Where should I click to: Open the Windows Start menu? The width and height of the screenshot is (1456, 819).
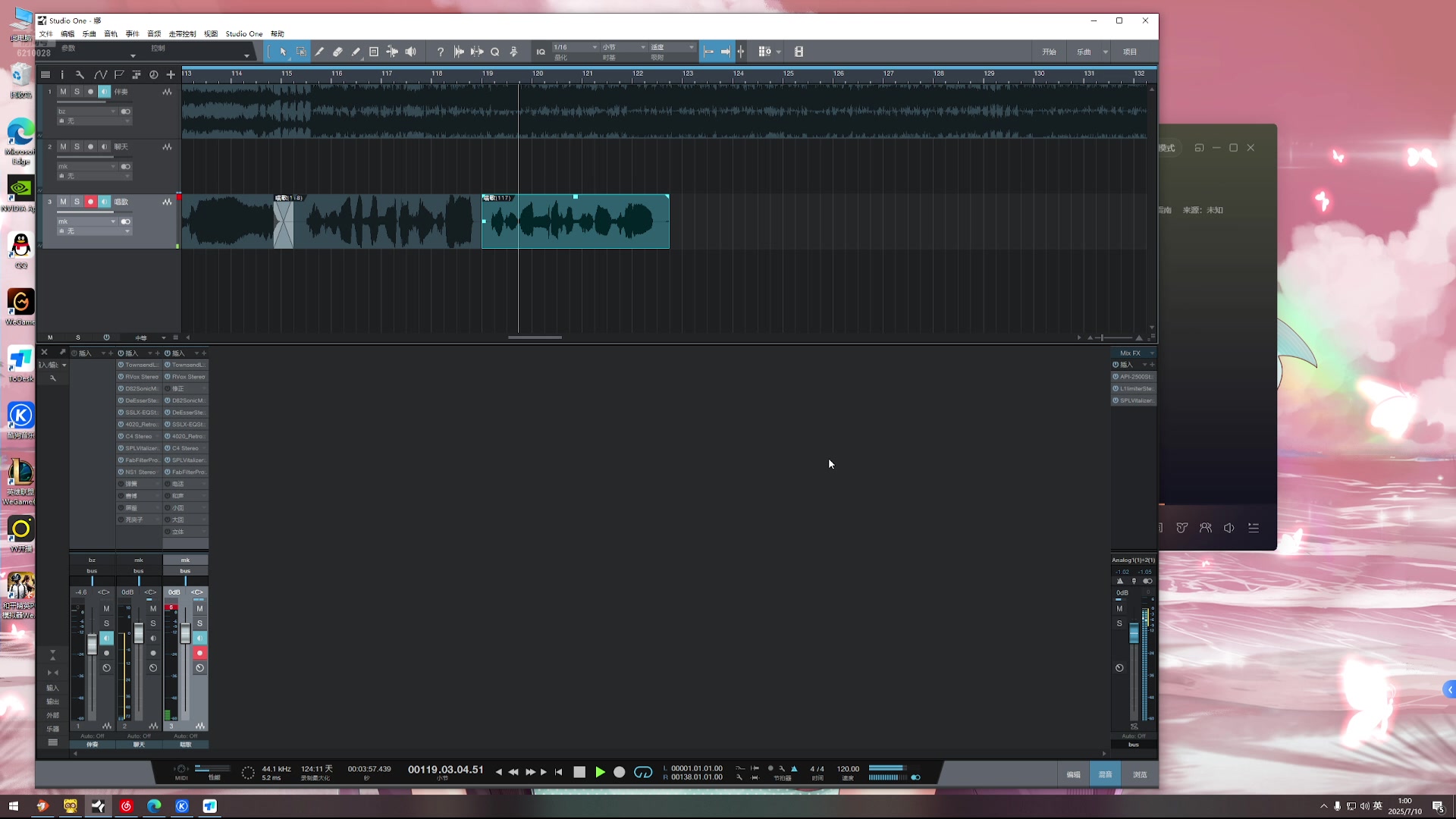pos(14,806)
